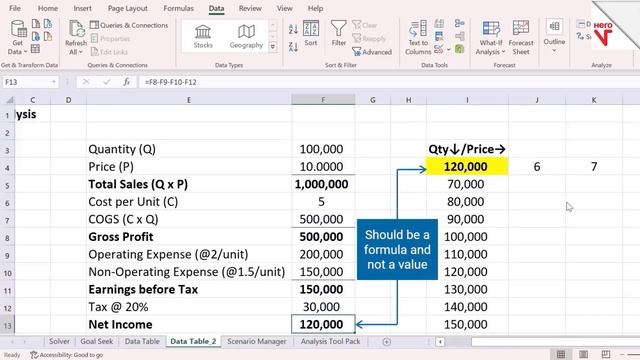Expand the Outline group

(x=554, y=37)
